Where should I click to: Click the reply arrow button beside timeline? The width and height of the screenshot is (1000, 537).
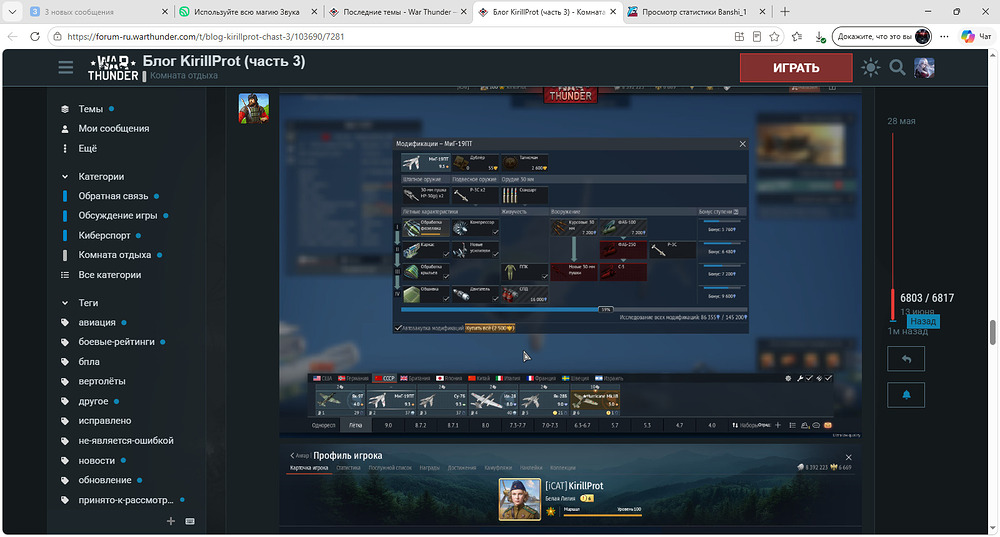tap(906, 359)
